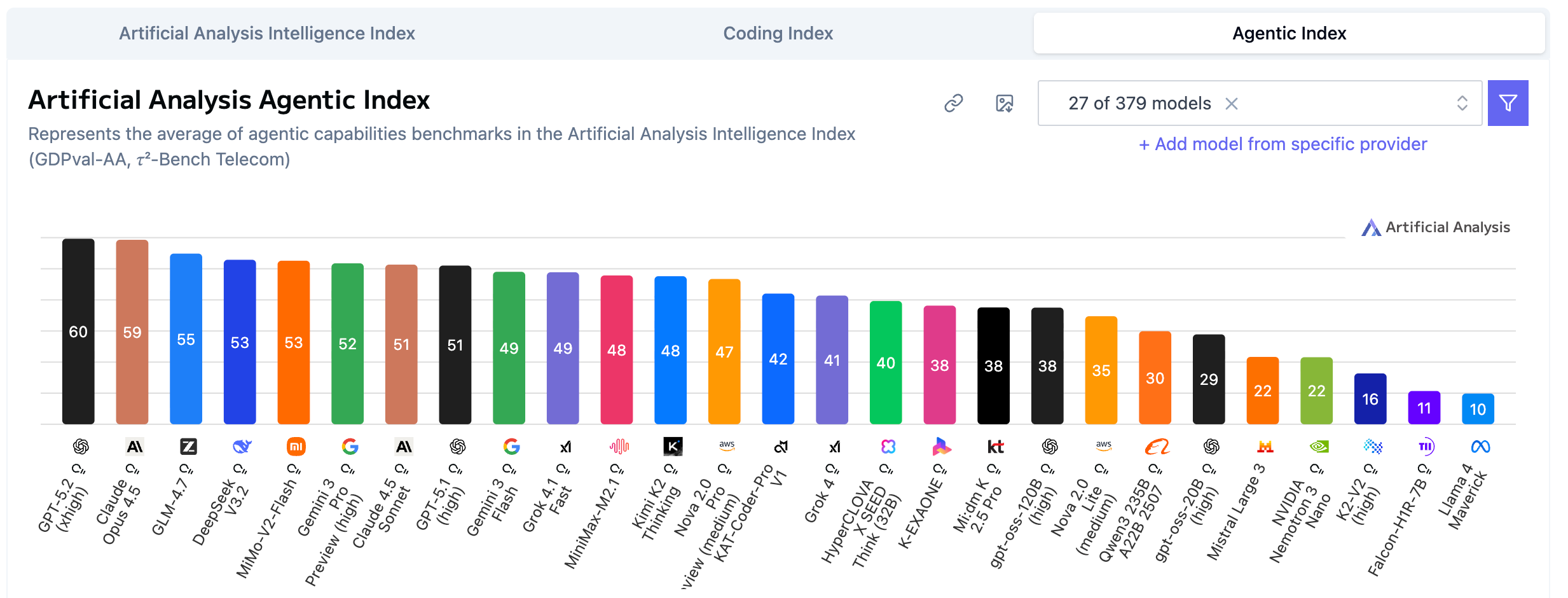Click the OpenAI logo under GPT-5.2 bar
1568x598 pixels.
[81, 447]
